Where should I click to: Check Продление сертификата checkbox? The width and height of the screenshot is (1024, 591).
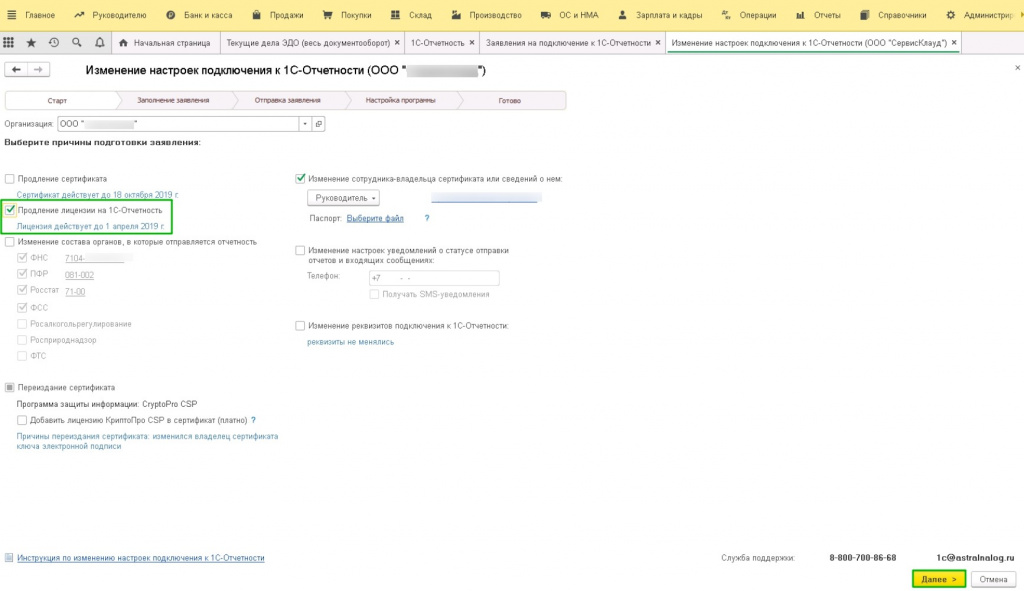[9, 178]
